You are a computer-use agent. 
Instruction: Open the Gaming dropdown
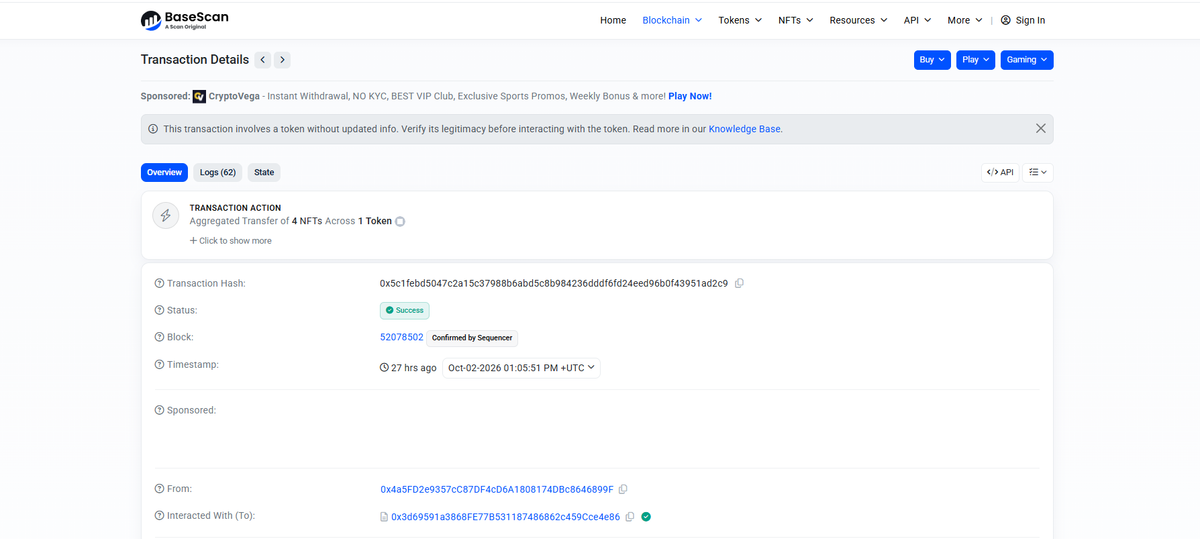click(x=1027, y=60)
